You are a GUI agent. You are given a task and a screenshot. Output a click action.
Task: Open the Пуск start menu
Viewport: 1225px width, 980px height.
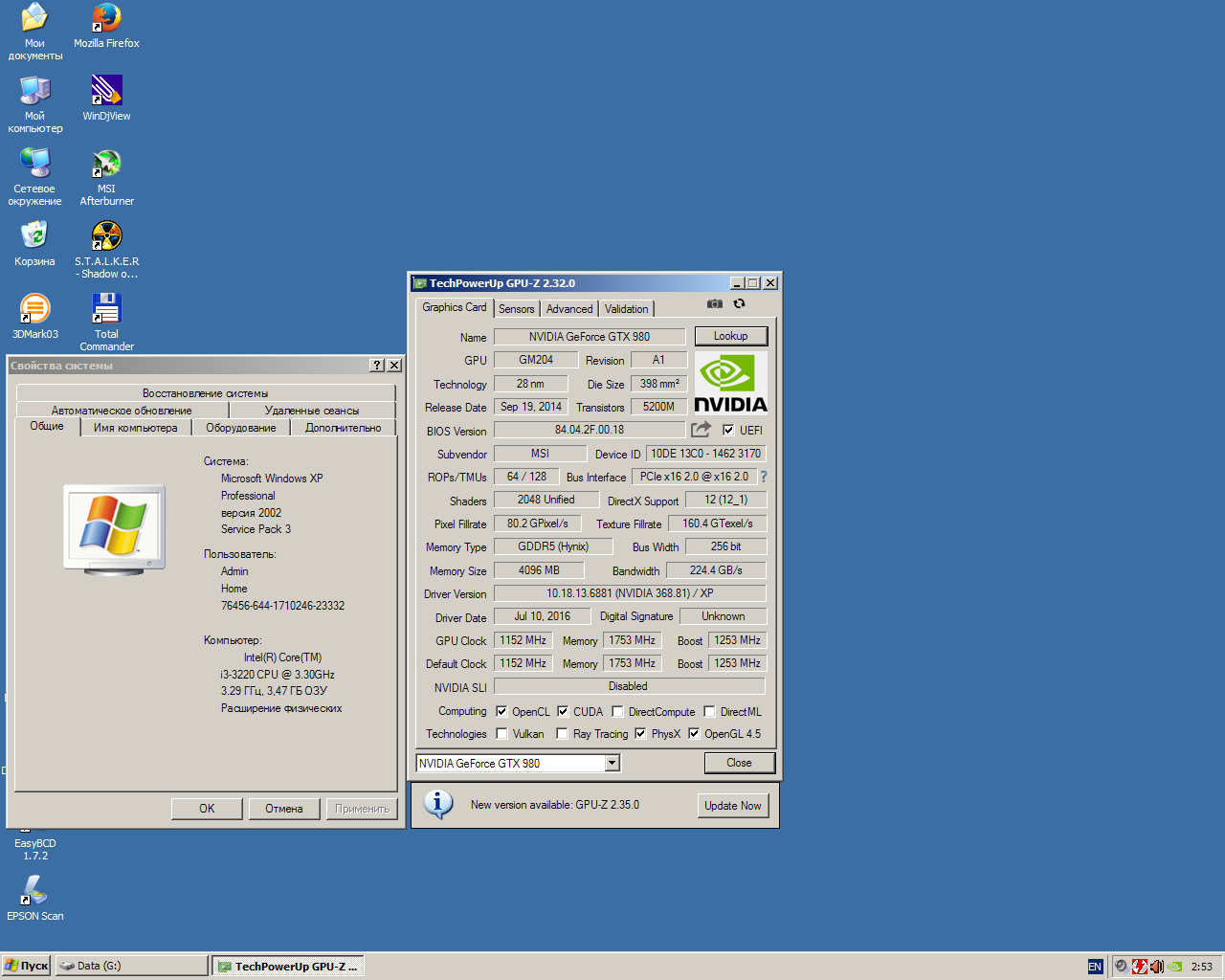26,967
